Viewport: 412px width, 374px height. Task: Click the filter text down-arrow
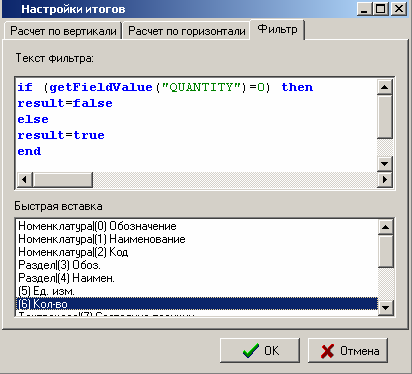click(x=385, y=164)
